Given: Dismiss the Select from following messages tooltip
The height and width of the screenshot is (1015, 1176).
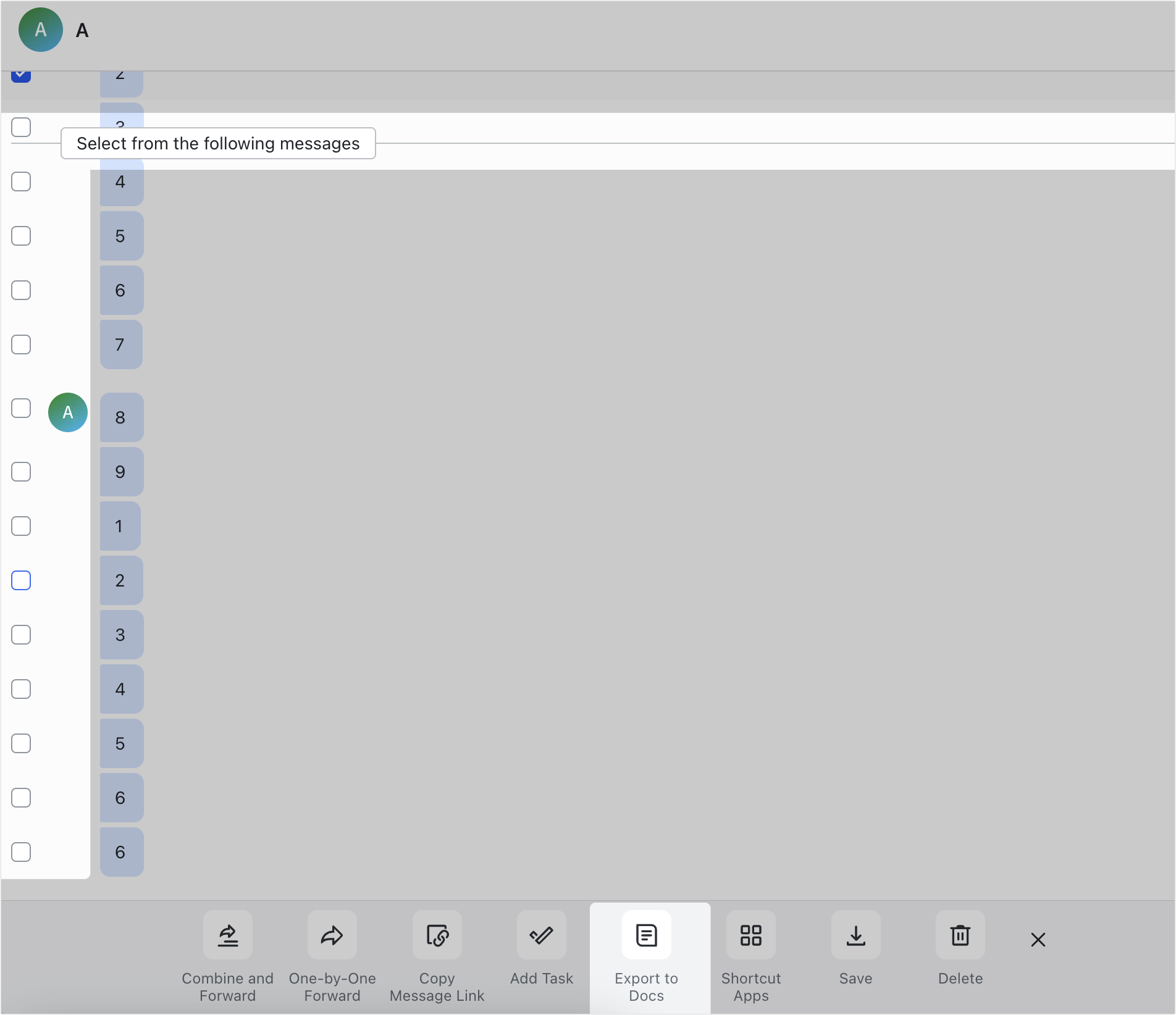Looking at the screenshot, I should coord(218,143).
